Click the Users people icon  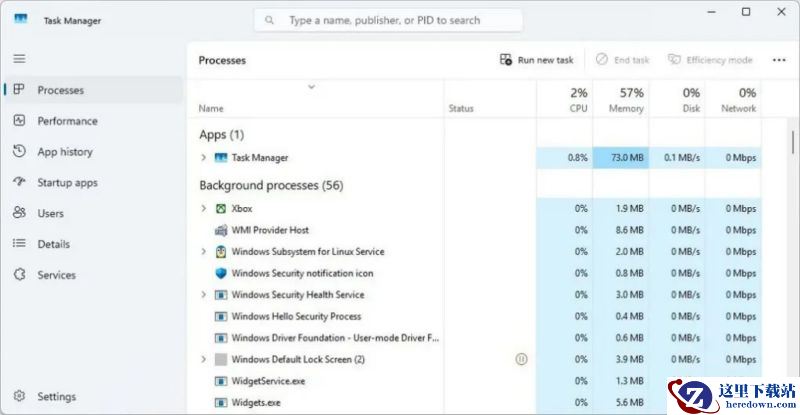click(19, 212)
